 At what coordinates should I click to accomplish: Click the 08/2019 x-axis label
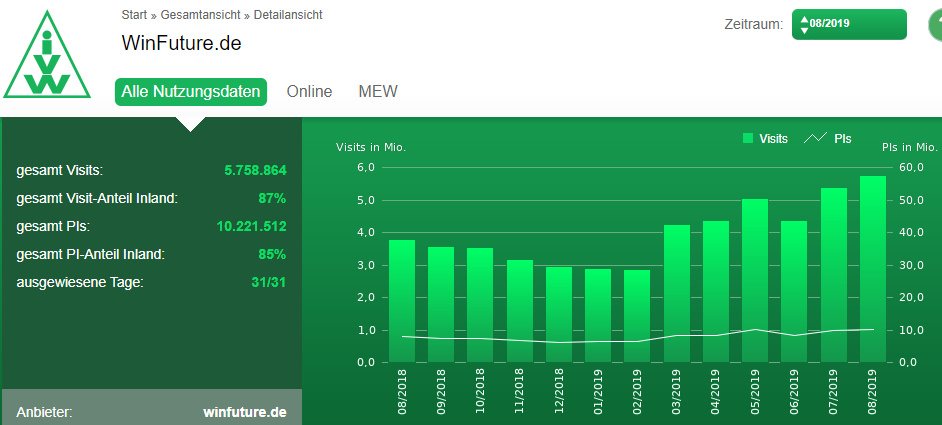(873, 393)
